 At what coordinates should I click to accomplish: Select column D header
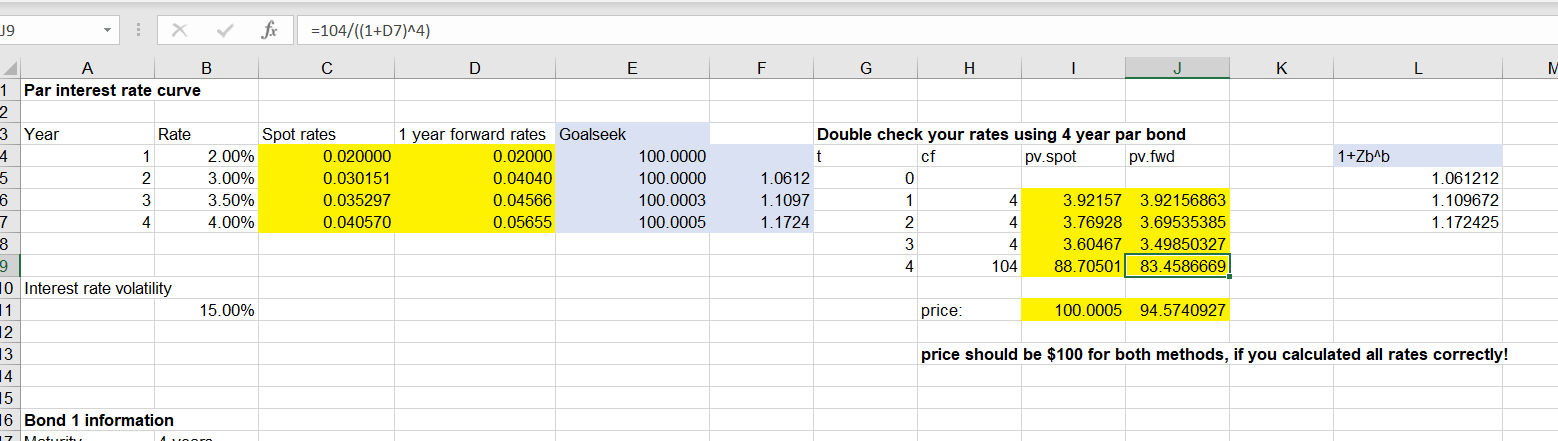click(475, 68)
